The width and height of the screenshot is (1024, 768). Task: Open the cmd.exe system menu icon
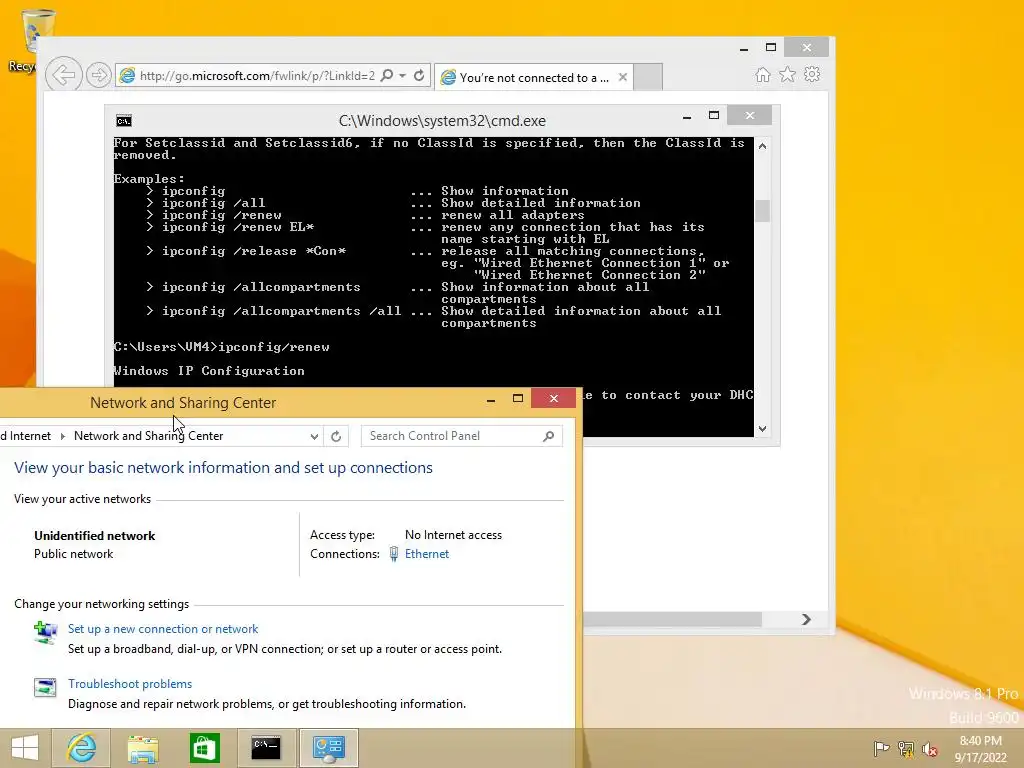tap(123, 121)
